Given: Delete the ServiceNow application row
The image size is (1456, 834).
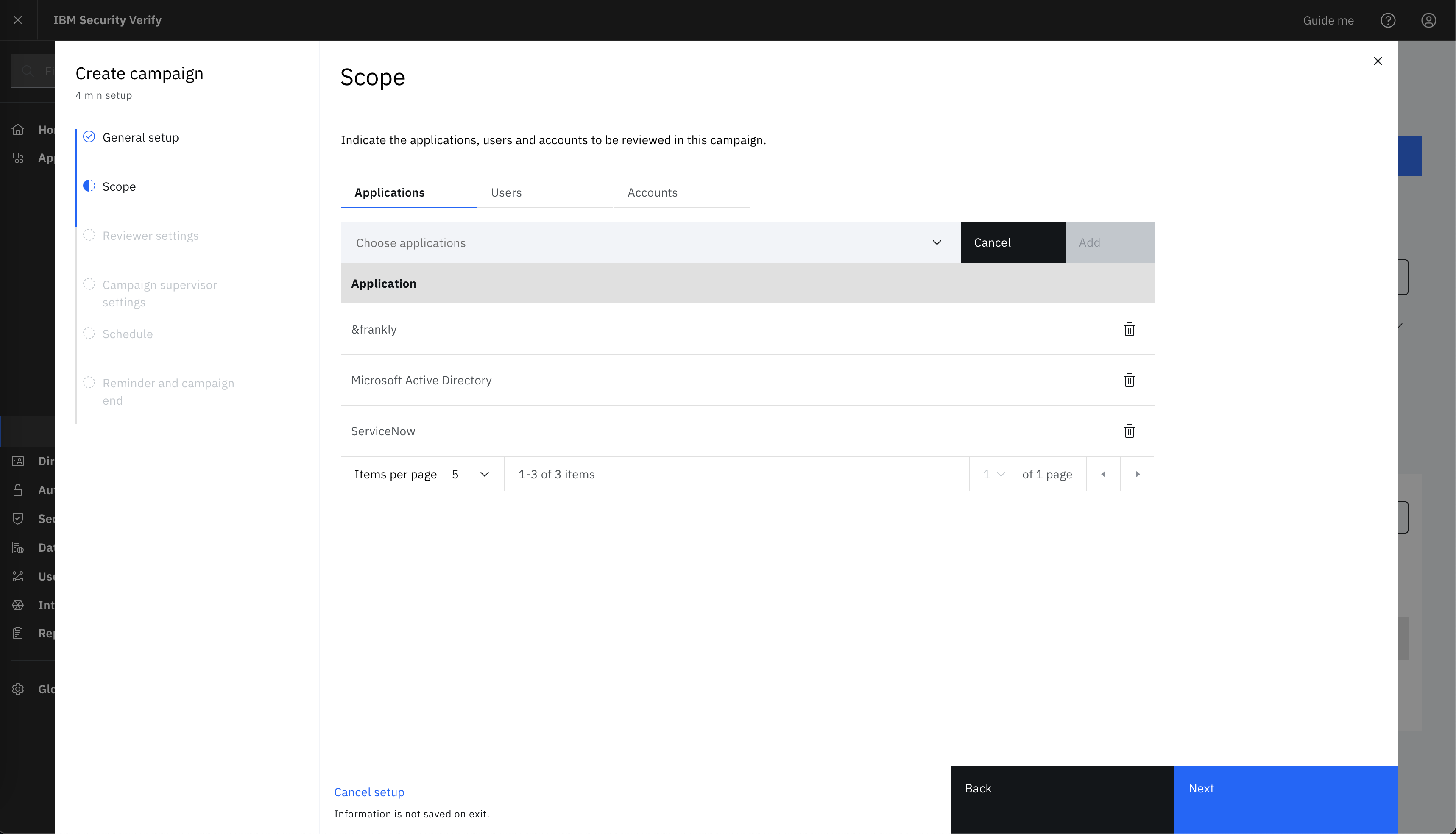Looking at the screenshot, I should click(1129, 431).
